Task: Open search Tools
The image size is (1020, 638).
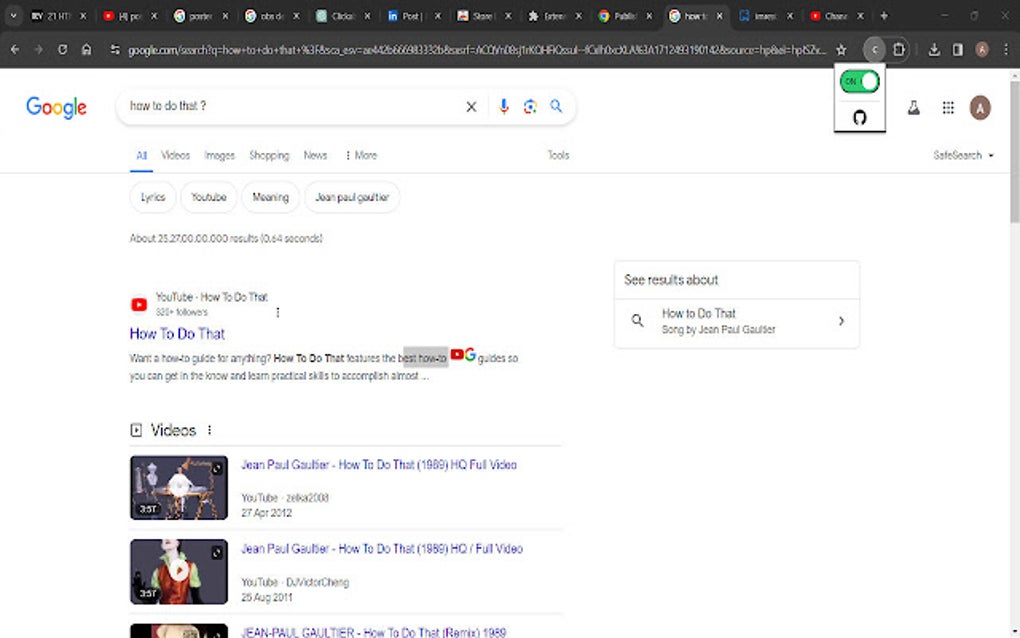Action: (558, 155)
